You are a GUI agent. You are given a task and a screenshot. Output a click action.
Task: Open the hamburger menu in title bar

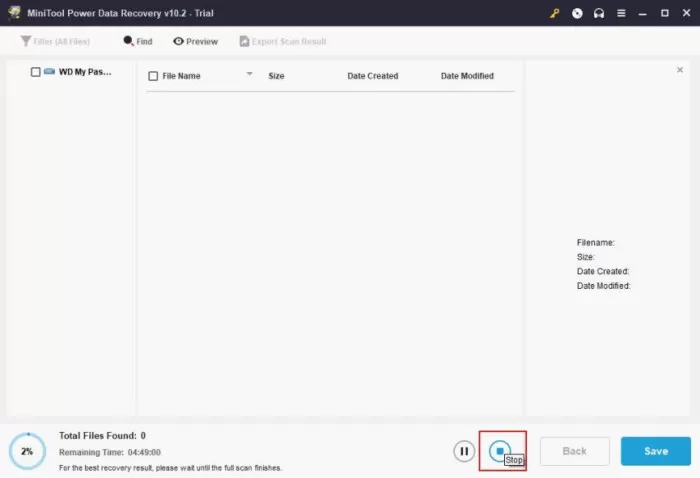click(x=621, y=13)
